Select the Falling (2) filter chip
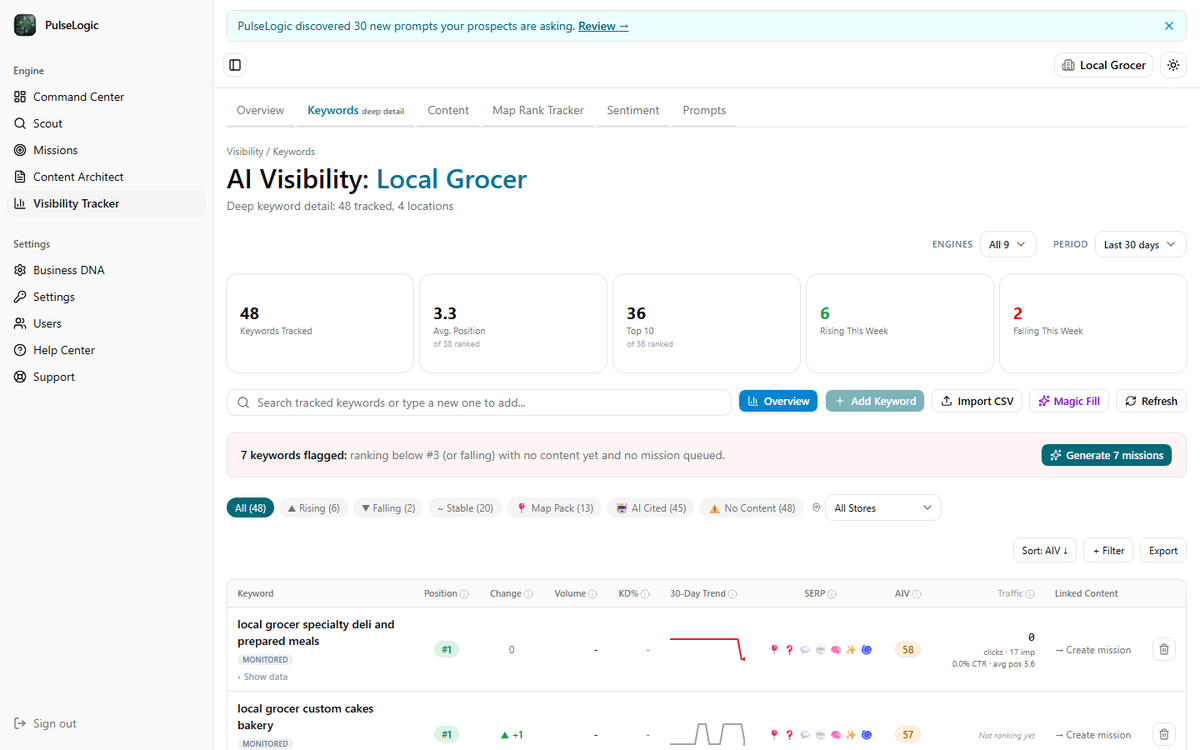 (x=388, y=508)
